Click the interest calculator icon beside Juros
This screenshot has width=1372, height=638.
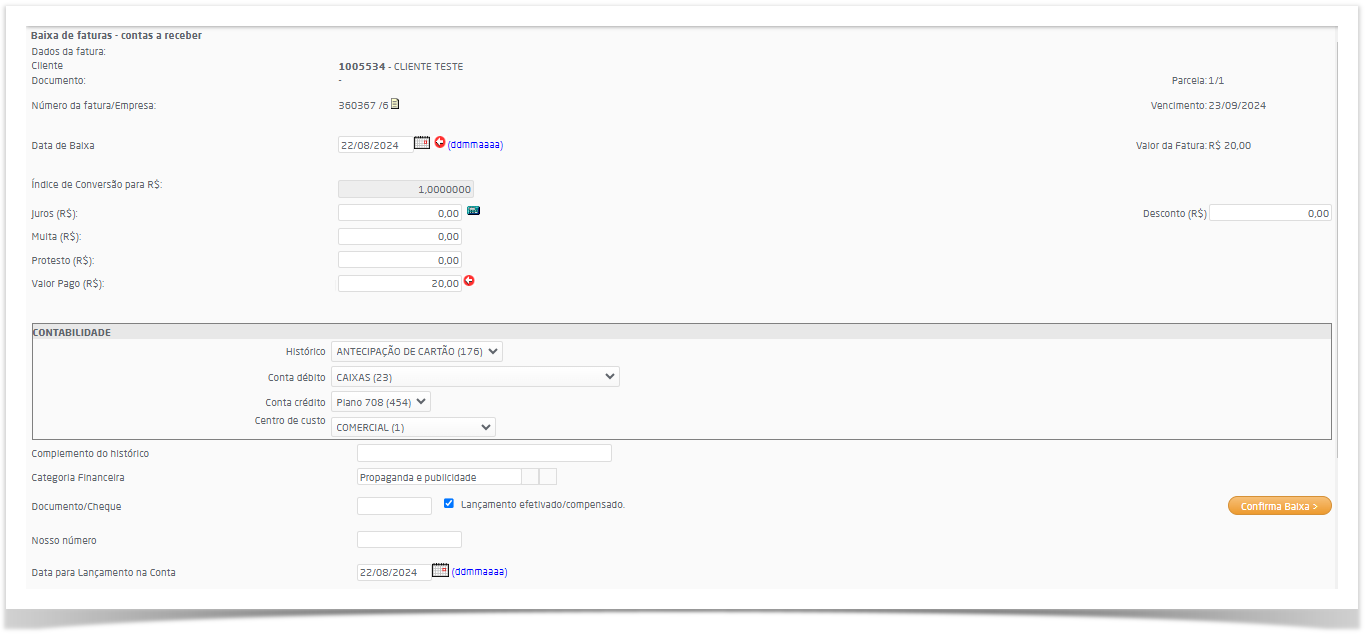tap(474, 211)
